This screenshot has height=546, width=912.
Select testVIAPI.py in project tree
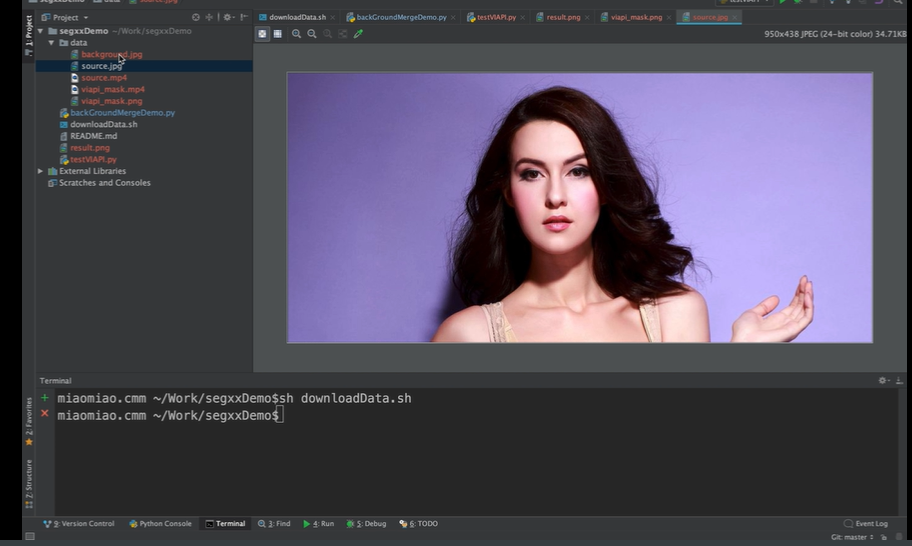point(93,159)
